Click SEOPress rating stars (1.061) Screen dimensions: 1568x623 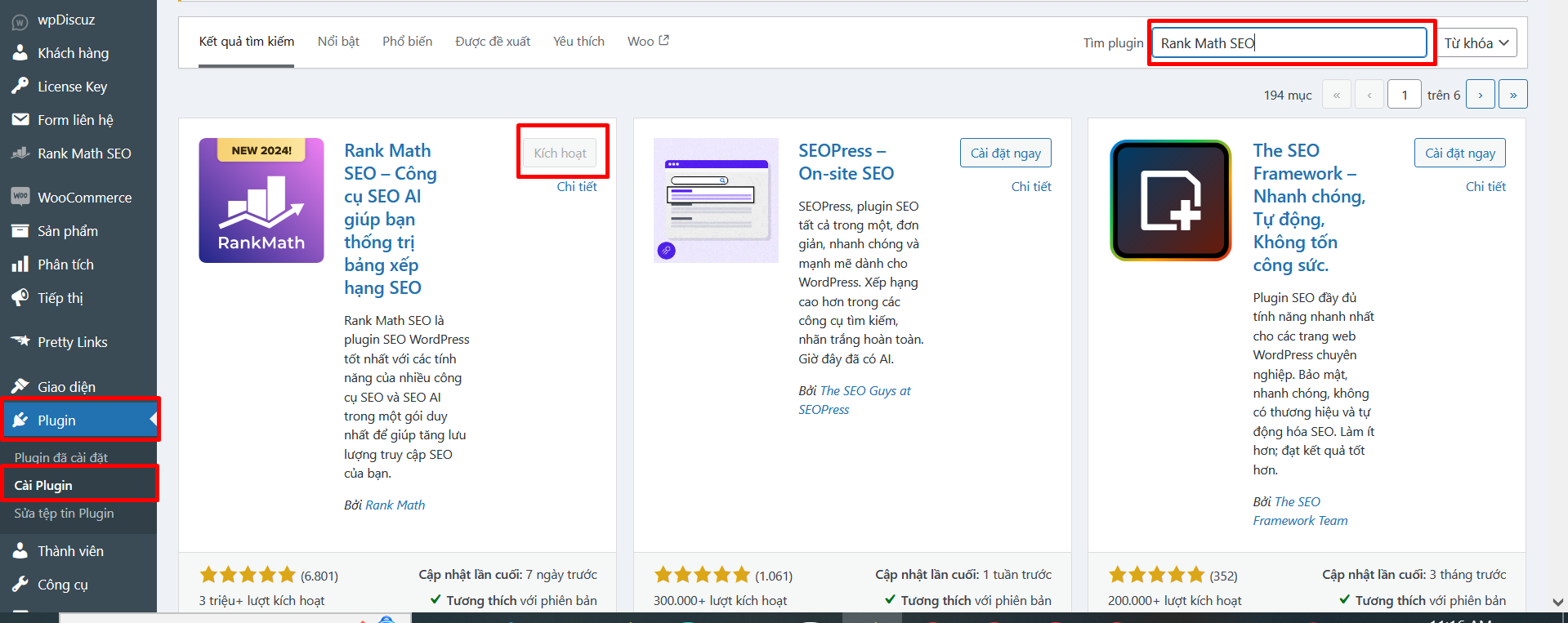coord(702,575)
